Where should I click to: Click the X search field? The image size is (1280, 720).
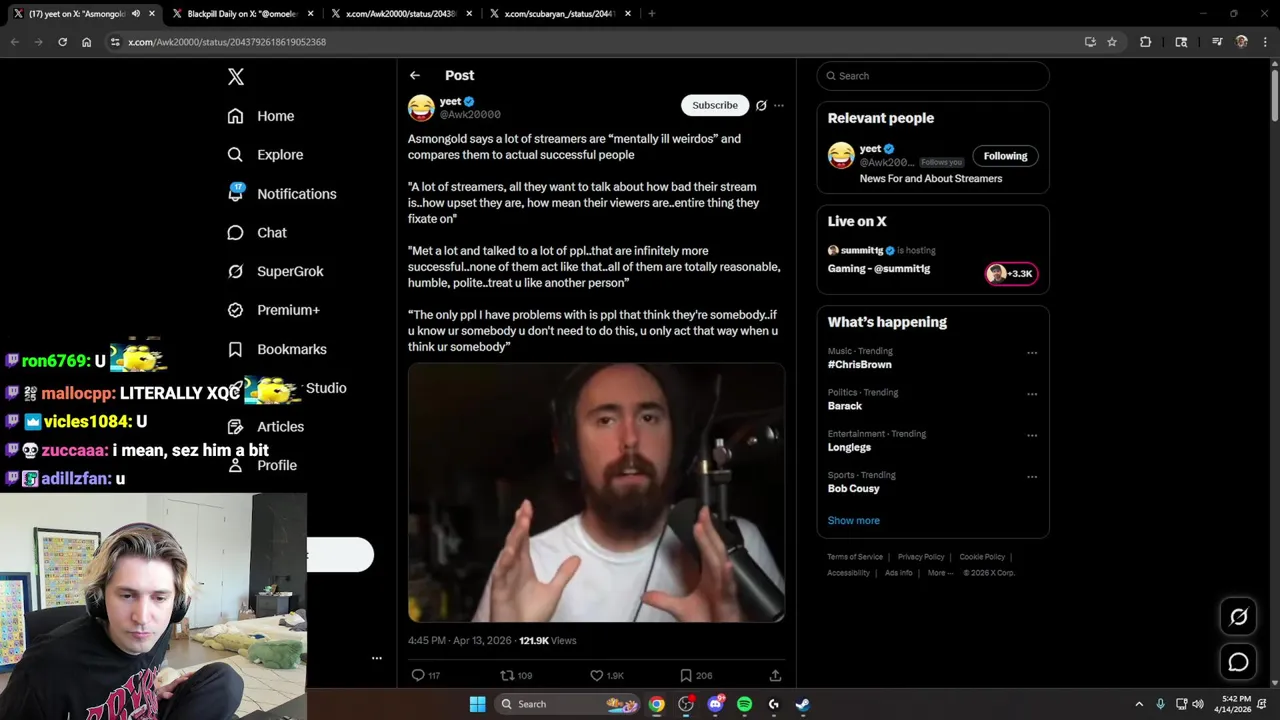[933, 76]
